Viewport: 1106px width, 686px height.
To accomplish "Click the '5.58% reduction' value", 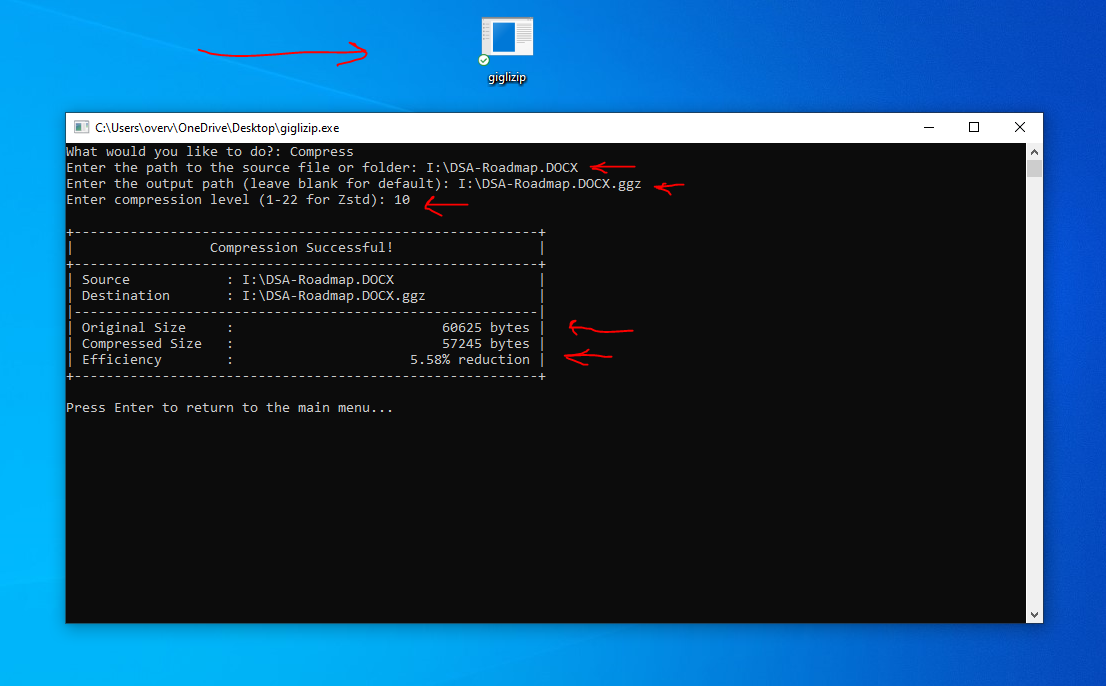I will (x=470, y=360).
